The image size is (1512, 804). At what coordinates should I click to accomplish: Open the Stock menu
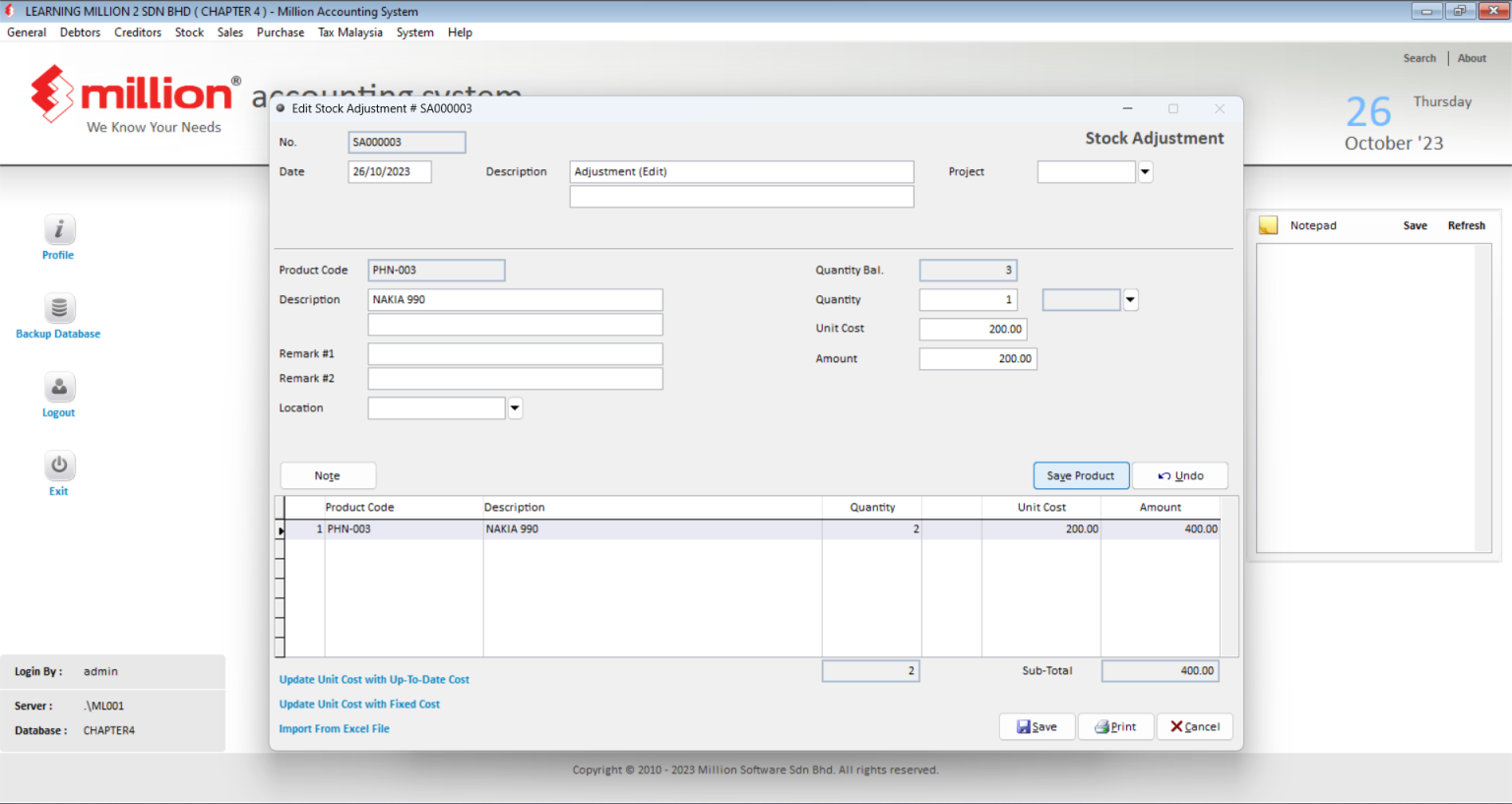coord(189,32)
